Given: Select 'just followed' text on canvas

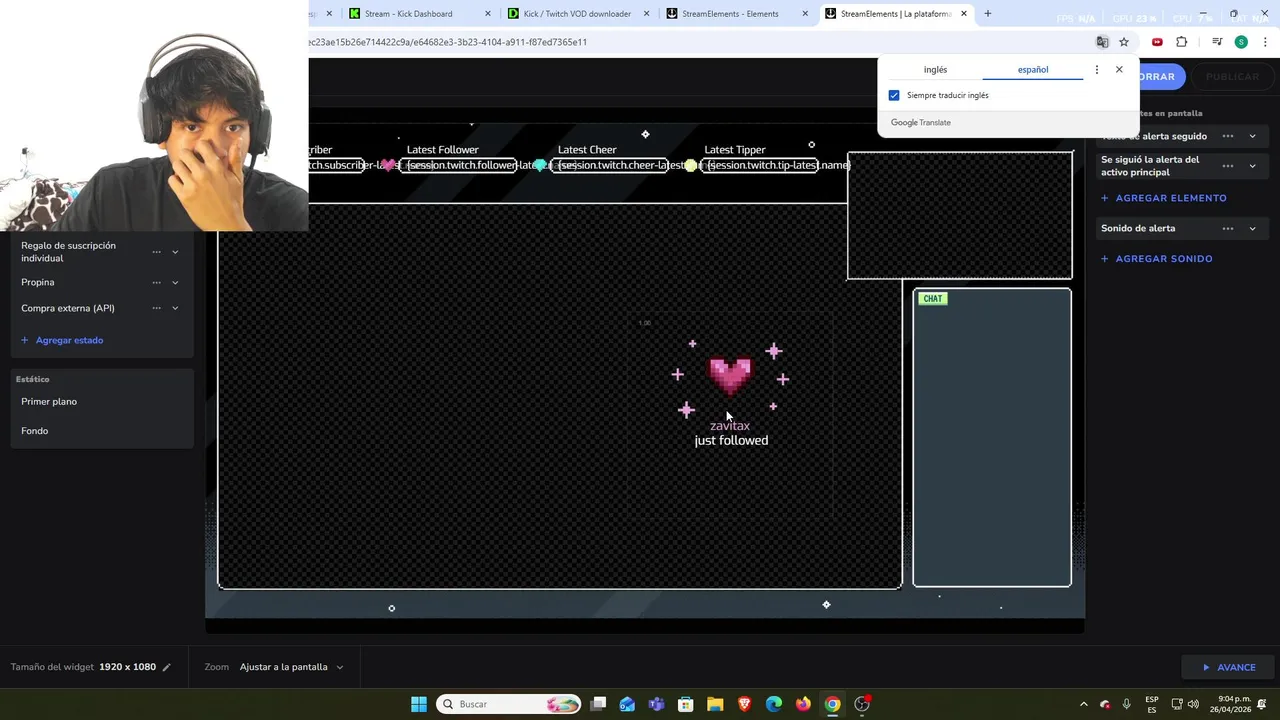Looking at the screenshot, I should pyautogui.click(x=731, y=441).
